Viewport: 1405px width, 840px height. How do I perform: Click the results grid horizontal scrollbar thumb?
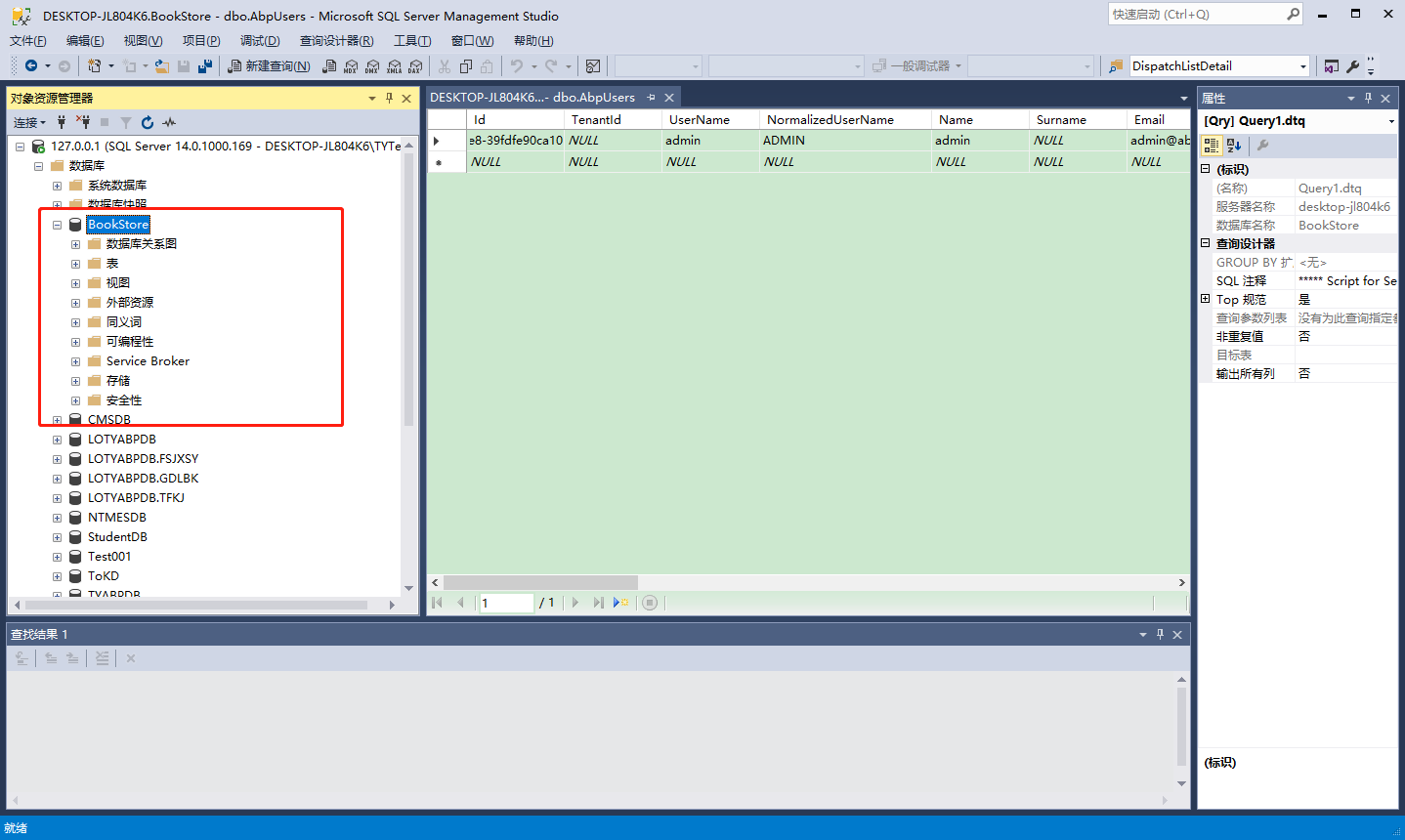(540, 582)
